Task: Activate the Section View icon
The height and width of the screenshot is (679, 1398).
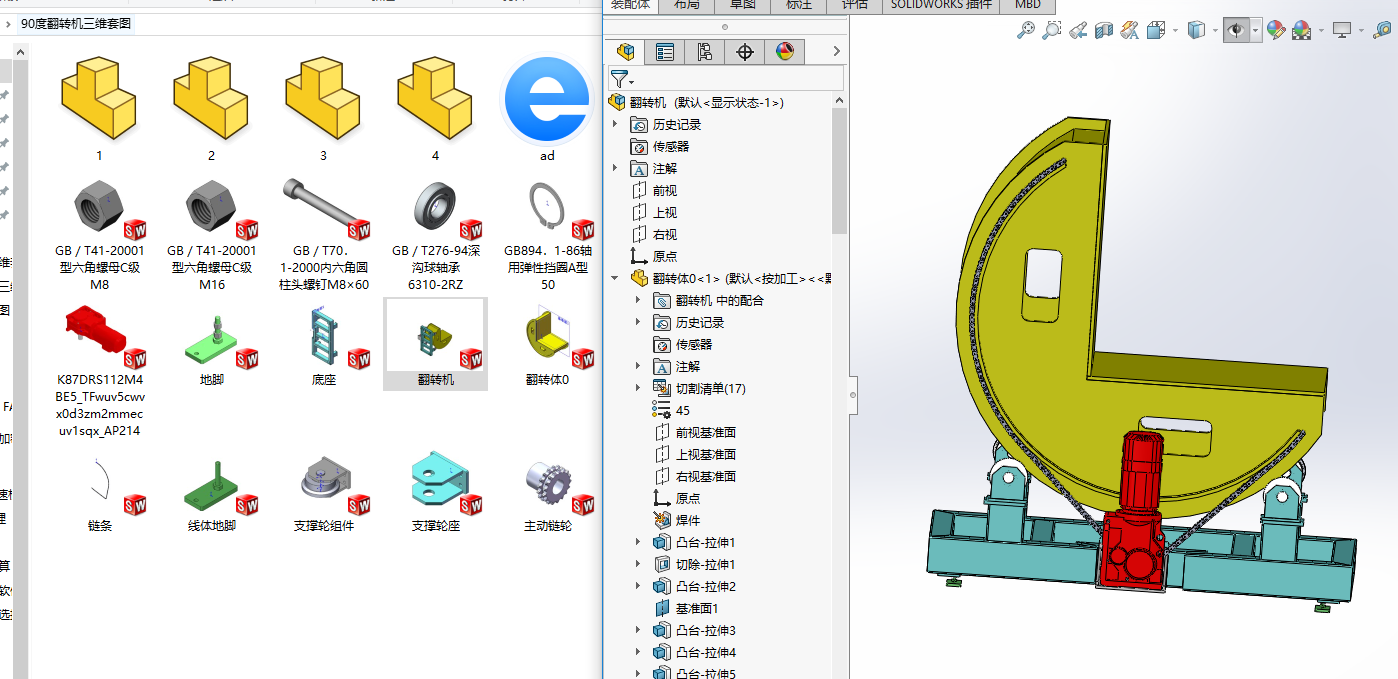Action: 1103,31
